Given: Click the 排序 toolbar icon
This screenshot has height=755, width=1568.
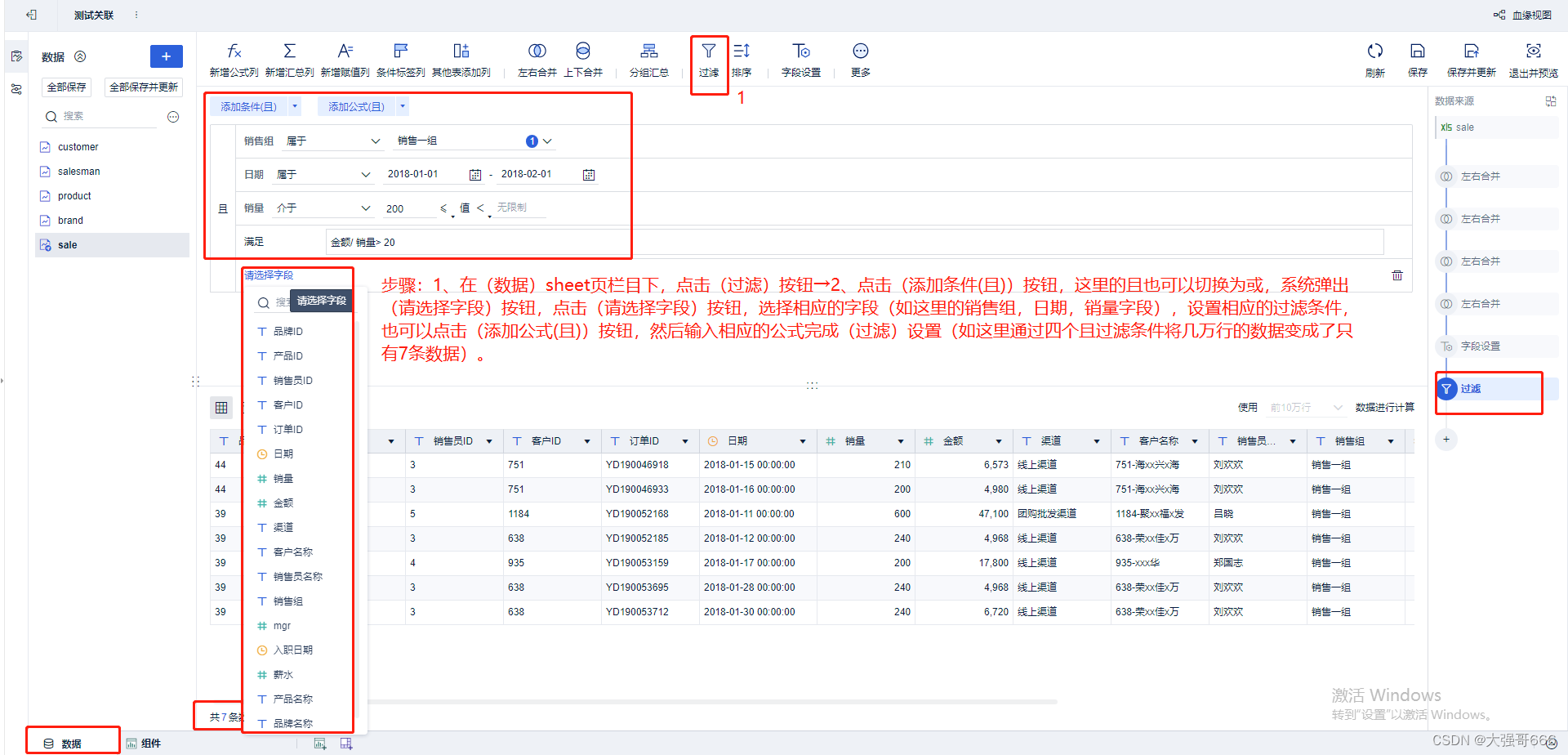Looking at the screenshot, I should tap(742, 51).
